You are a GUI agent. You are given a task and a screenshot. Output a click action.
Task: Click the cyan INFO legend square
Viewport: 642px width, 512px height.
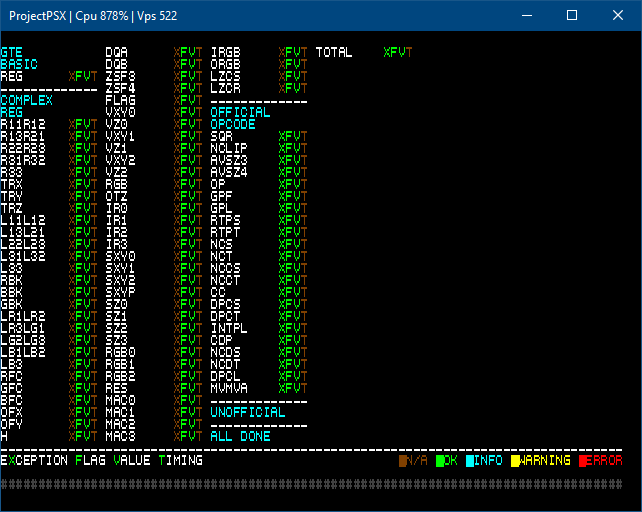[x=471, y=460]
